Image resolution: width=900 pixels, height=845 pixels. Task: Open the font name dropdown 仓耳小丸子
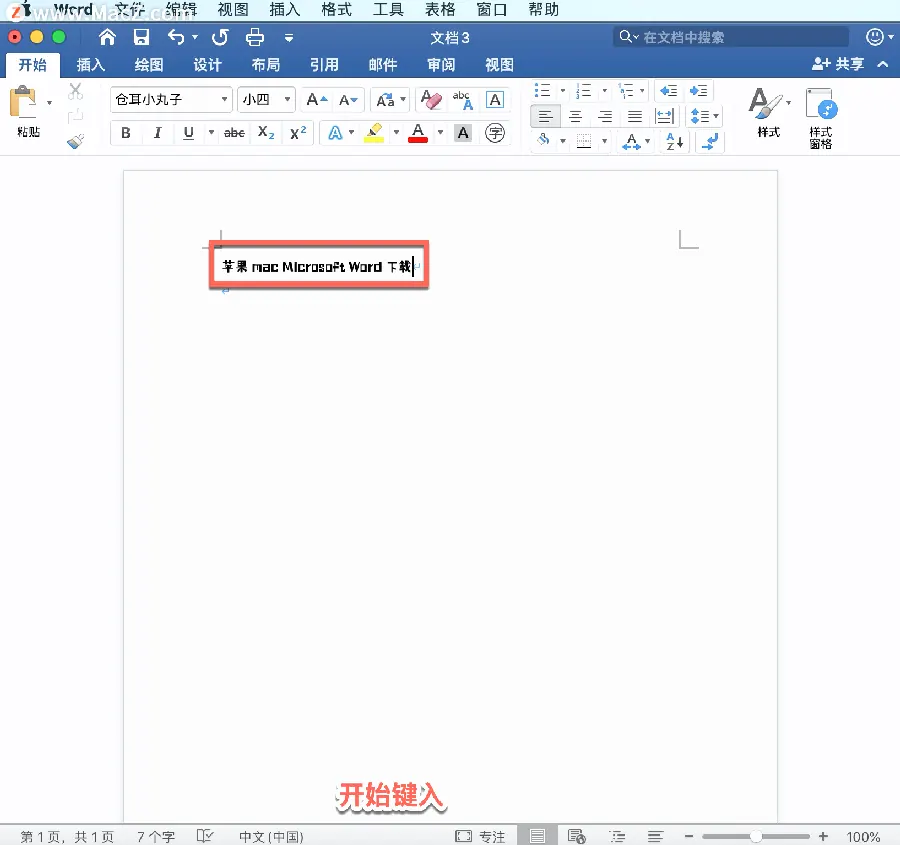224,99
